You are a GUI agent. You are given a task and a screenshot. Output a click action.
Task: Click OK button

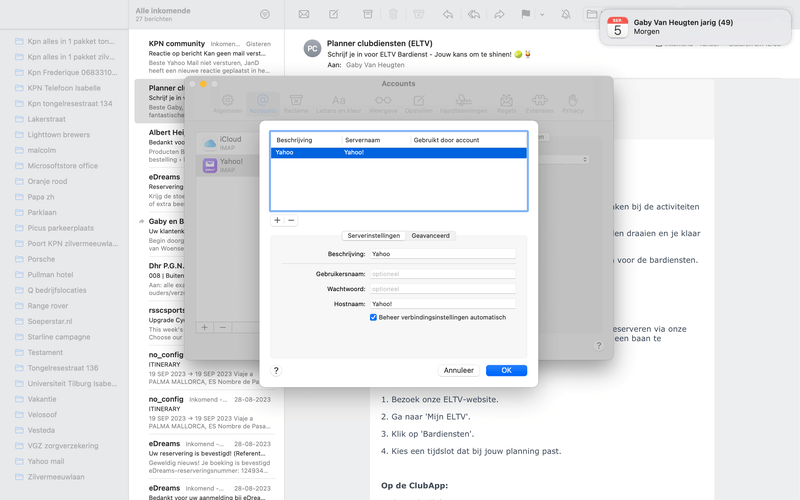click(x=506, y=370)
